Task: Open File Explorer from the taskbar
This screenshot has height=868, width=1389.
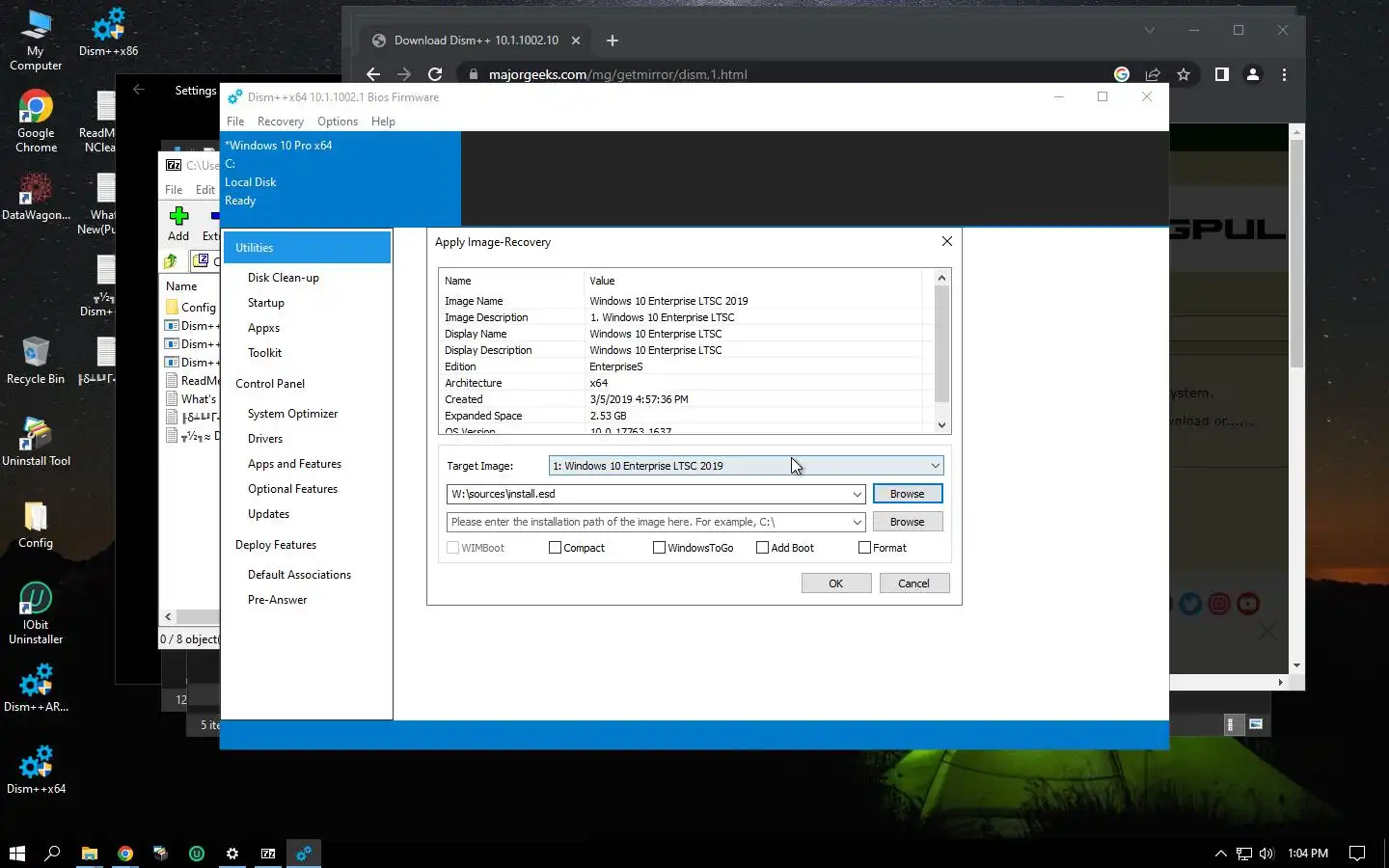Action: click(90, 853)
